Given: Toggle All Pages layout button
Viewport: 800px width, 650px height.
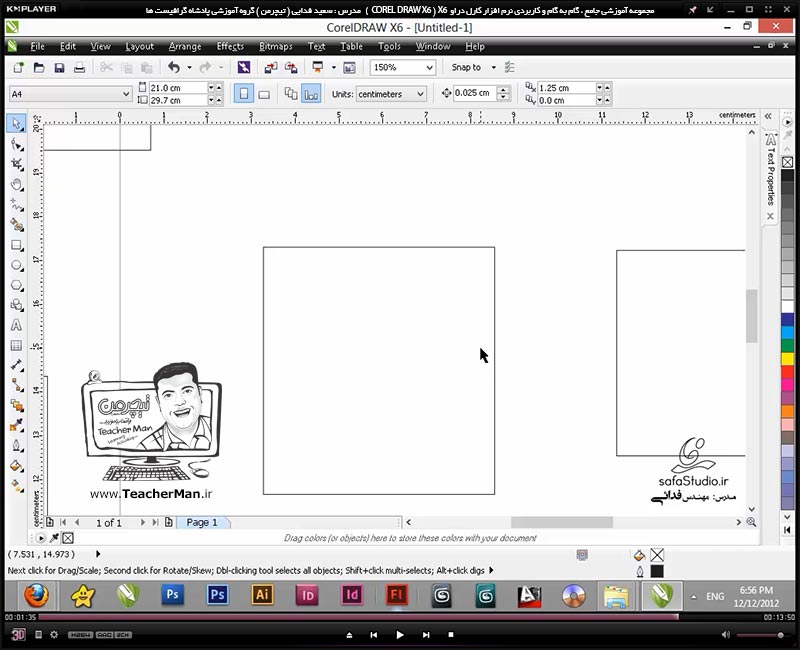Looking at the screenshot, I should click(291, 94).
